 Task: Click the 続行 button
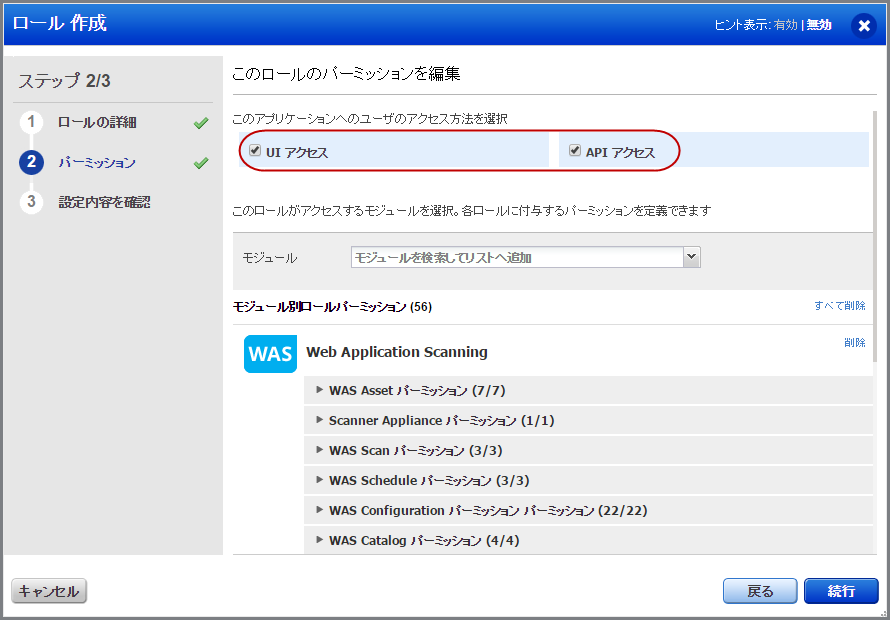point(841,591)
